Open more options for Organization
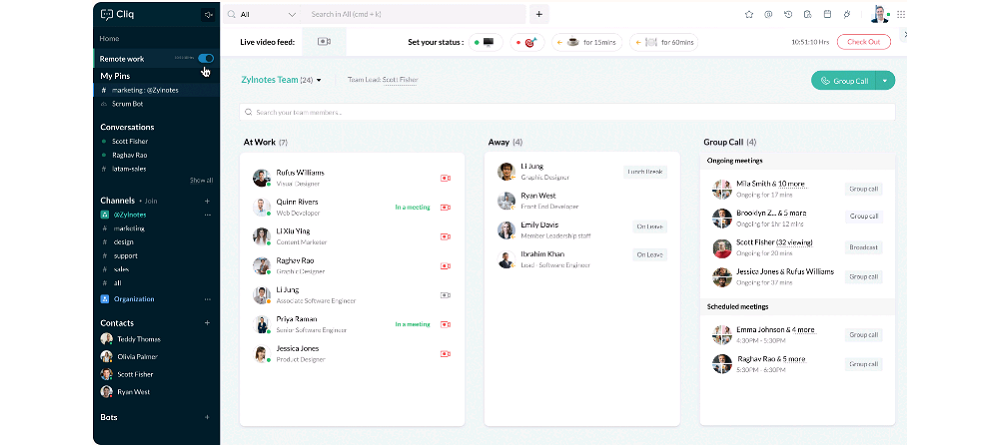Viewport: 1000px width, 445px height. tap(207, 299)
